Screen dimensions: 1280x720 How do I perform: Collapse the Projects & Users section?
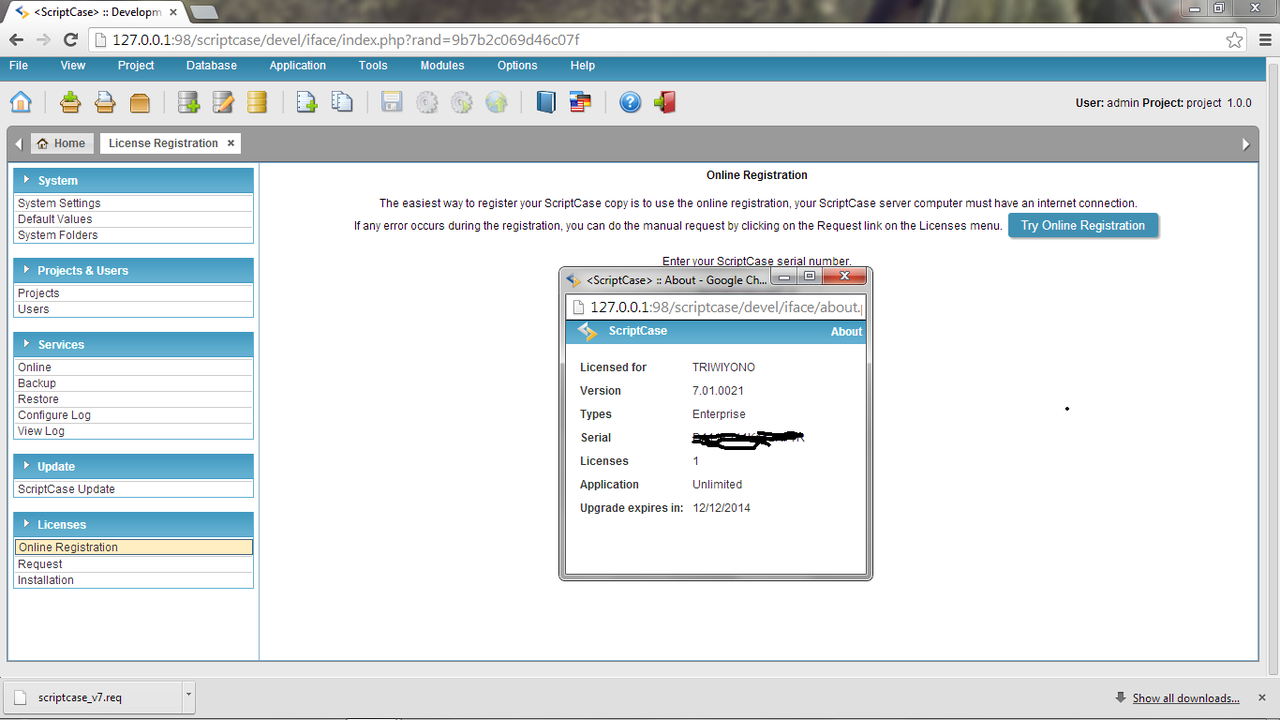pyautogui.click(x=133, y=270)
